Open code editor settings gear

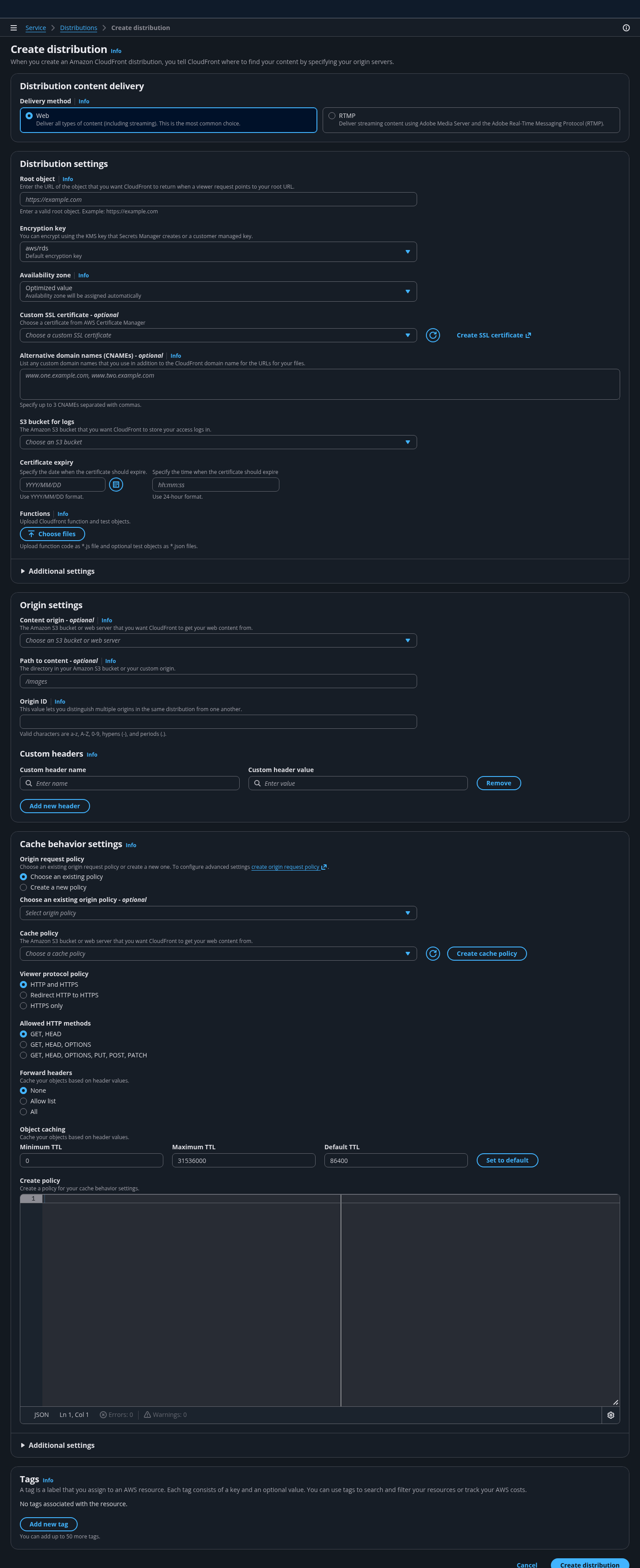pyautogui.click(x=611, y=1415)
